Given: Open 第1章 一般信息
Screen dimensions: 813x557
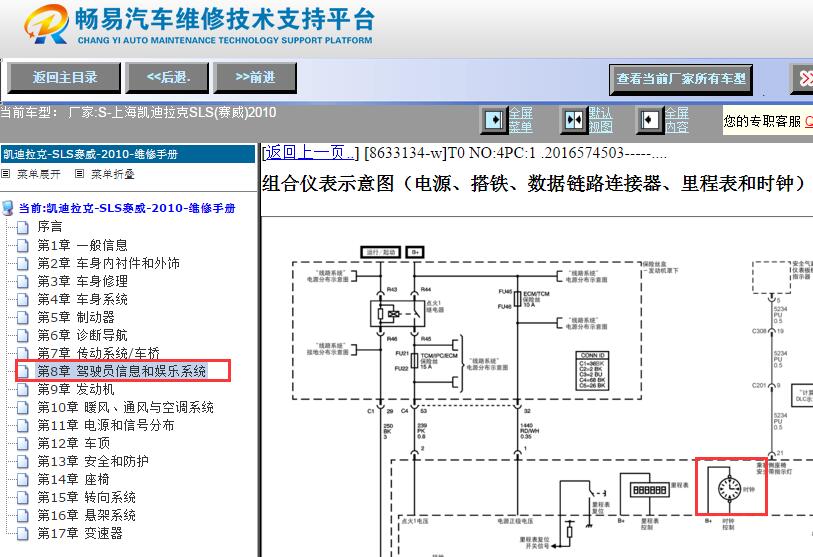Looking at the screenshot, I should [x=82, y=245].
